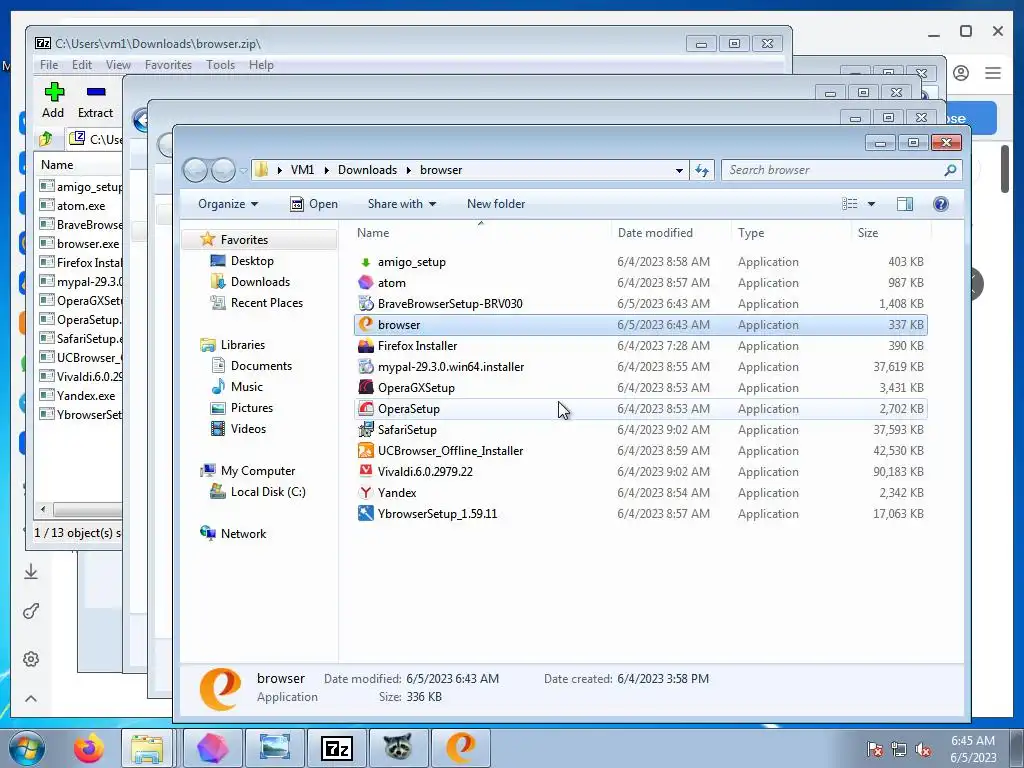
Task: Select mypal-29.3.0.win64.installer icon
Action: point(366,366)
